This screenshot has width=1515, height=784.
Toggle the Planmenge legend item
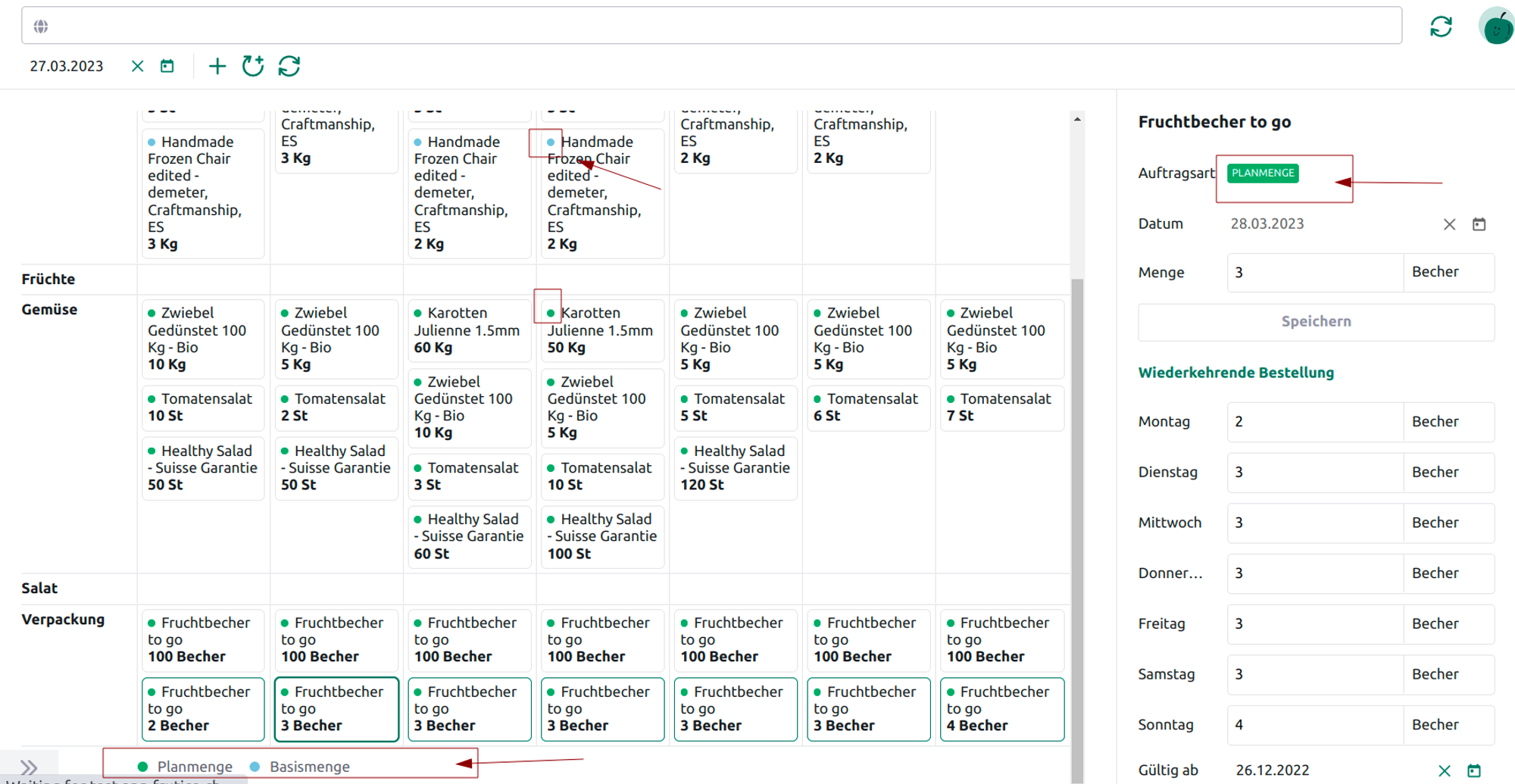point(186,767)
